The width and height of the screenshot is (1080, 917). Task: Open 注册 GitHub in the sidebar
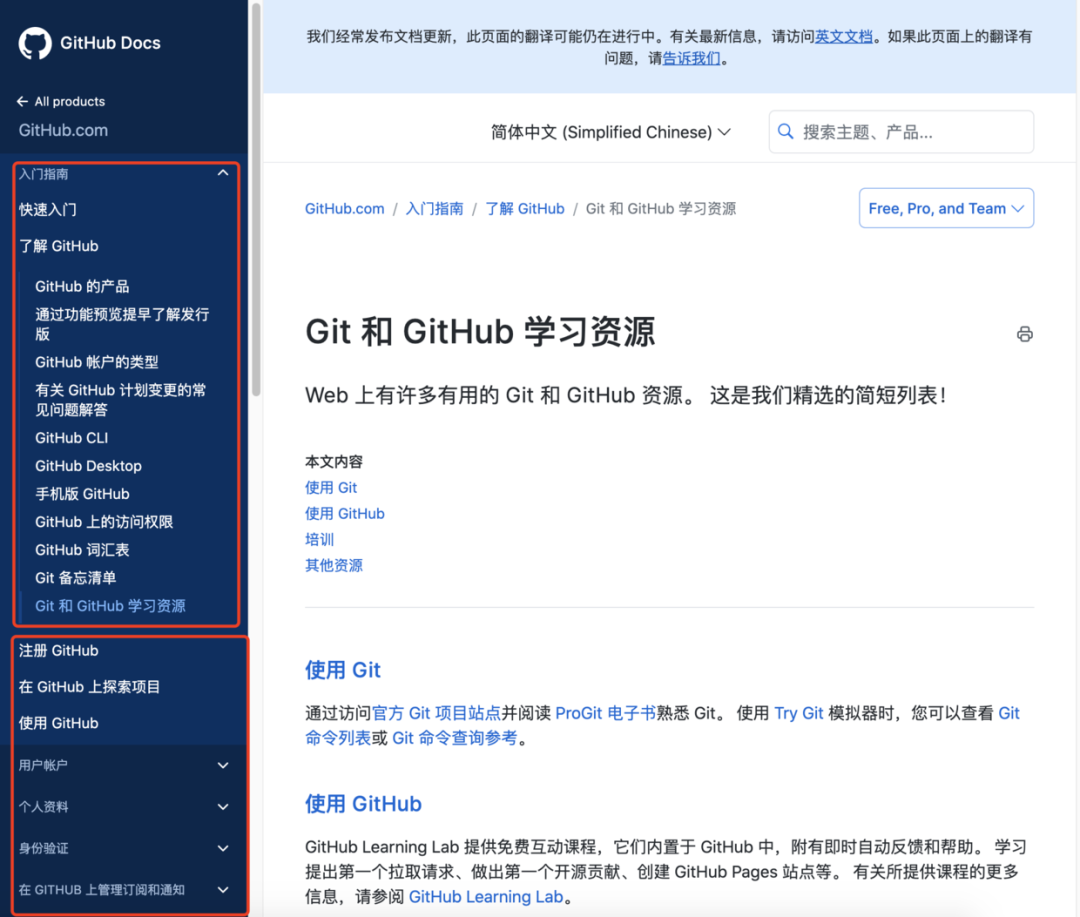pos(59,650)
